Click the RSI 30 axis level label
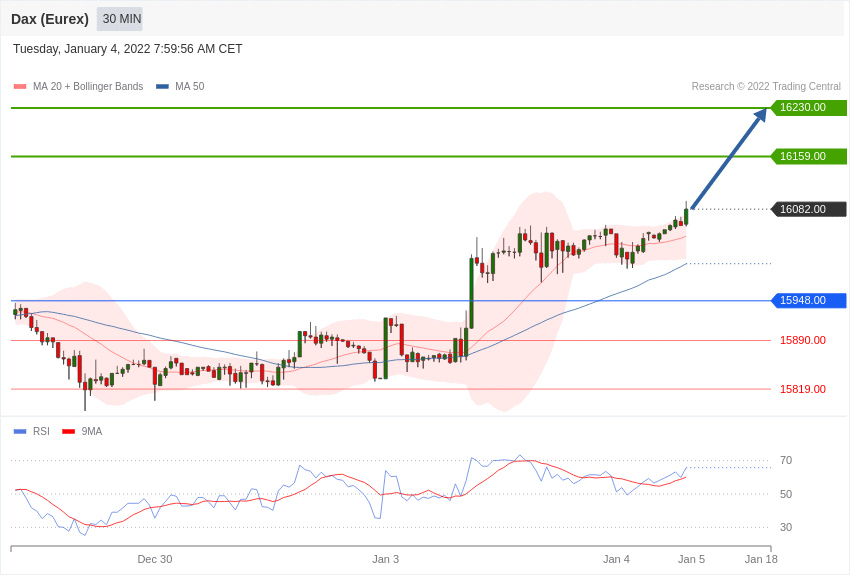 click(785, 527)
